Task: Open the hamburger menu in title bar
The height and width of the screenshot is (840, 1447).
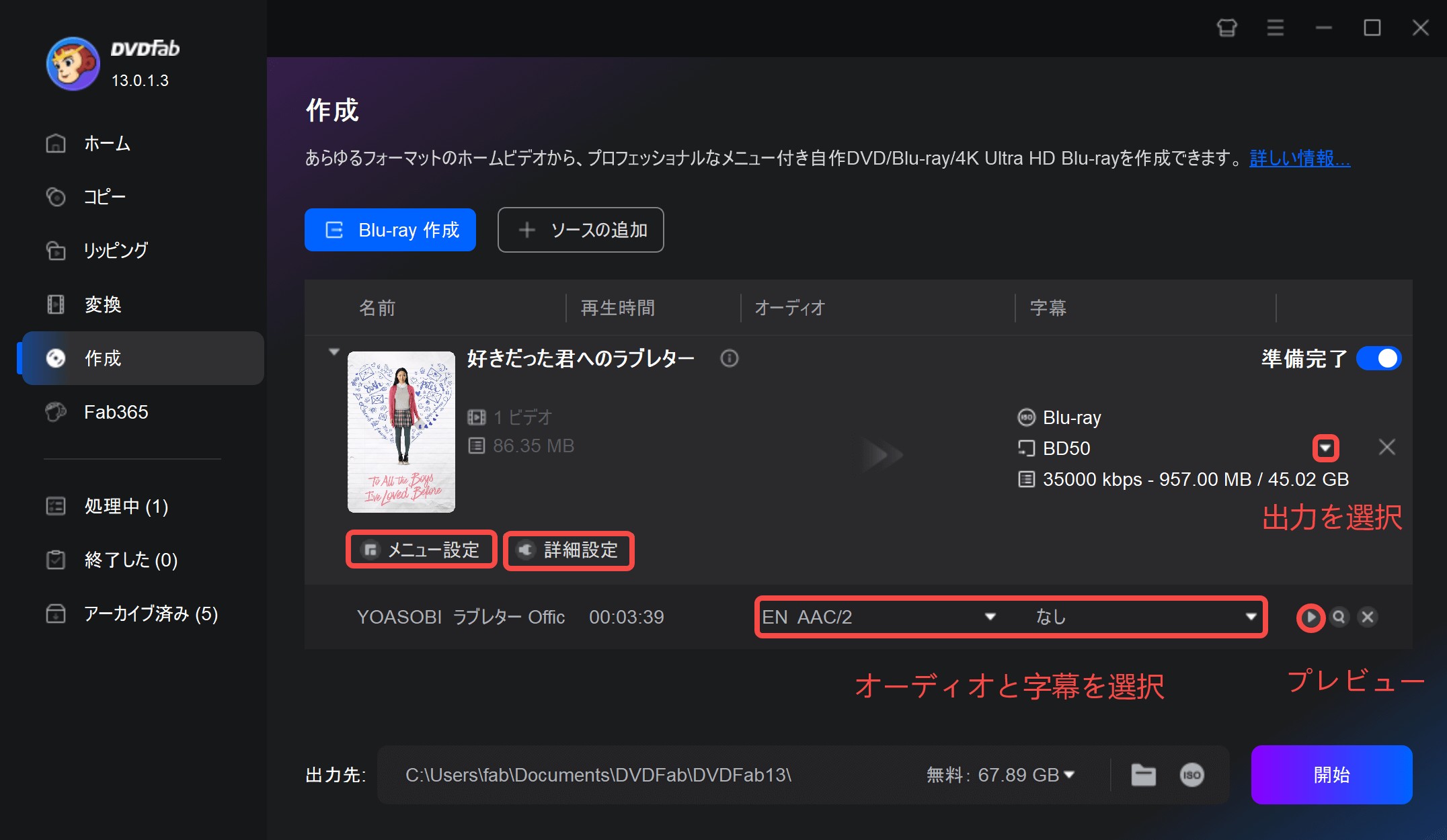Action: (1276, 28)
